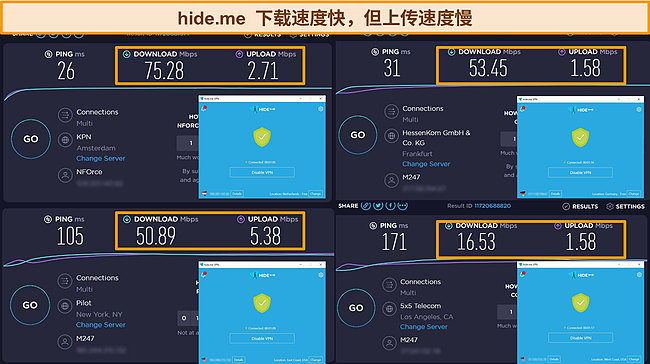Copy share link icon next to SHARE
The image size is (650, 364).
point(366,206)
